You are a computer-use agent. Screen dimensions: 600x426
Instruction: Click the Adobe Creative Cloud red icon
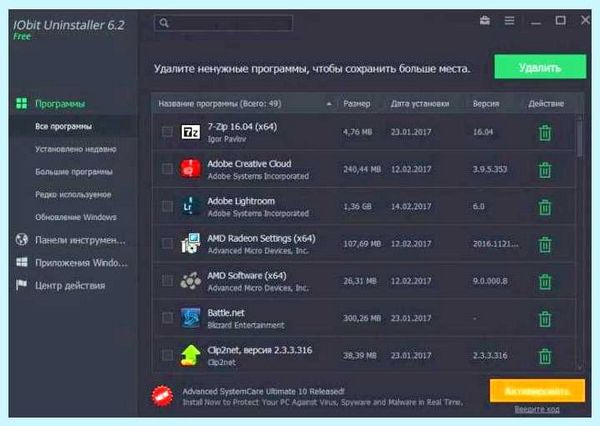tap(191, 169)
